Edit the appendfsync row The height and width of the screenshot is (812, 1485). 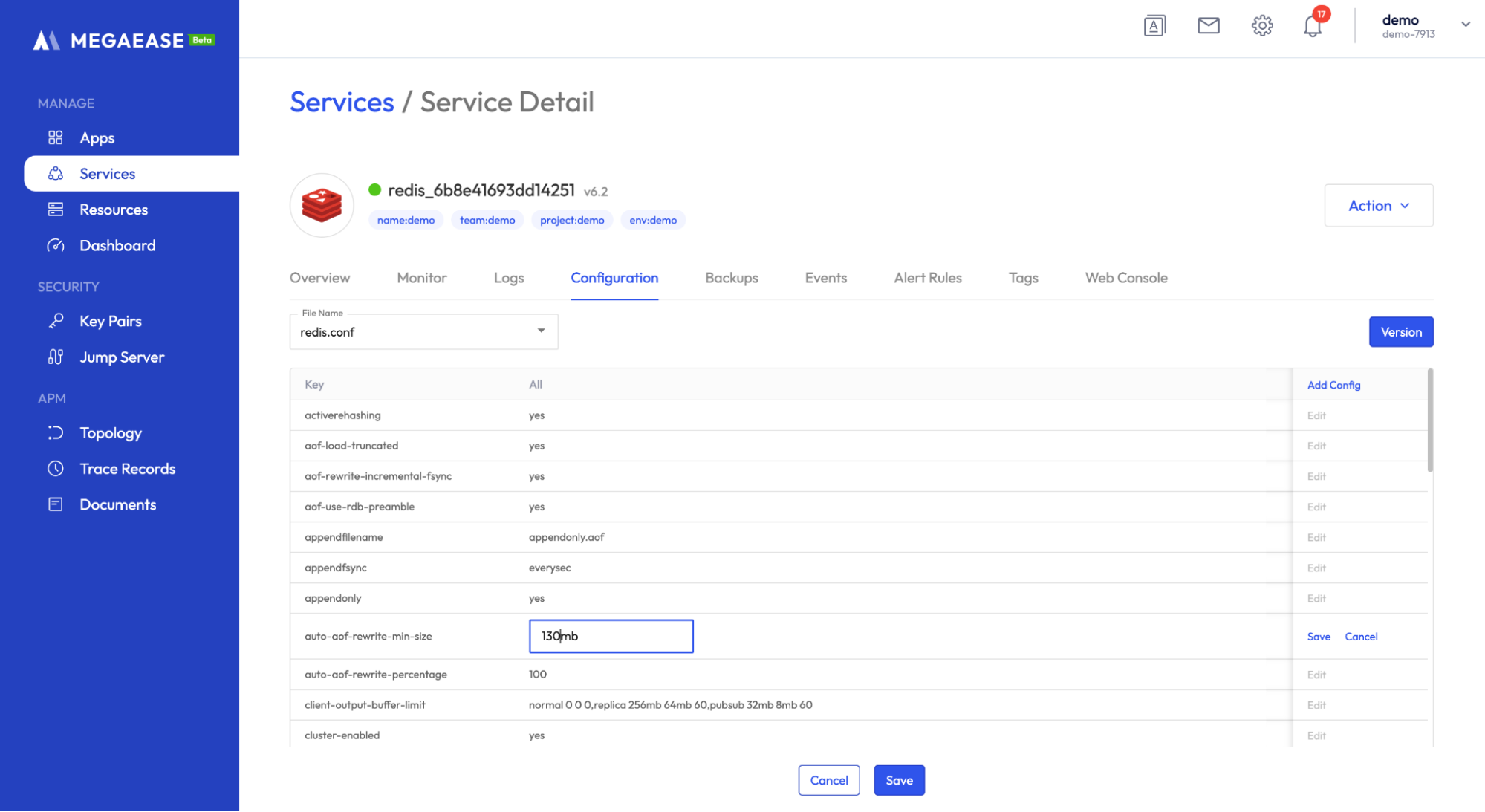[x=1316, y=568]
